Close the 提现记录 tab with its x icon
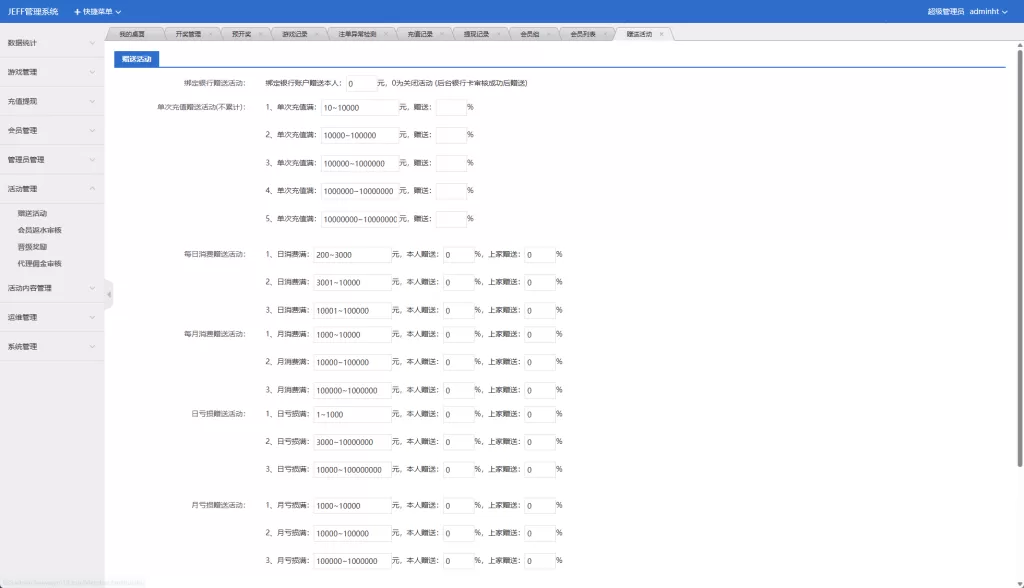This screenshot has width=1024, height=588. point(498,34)
